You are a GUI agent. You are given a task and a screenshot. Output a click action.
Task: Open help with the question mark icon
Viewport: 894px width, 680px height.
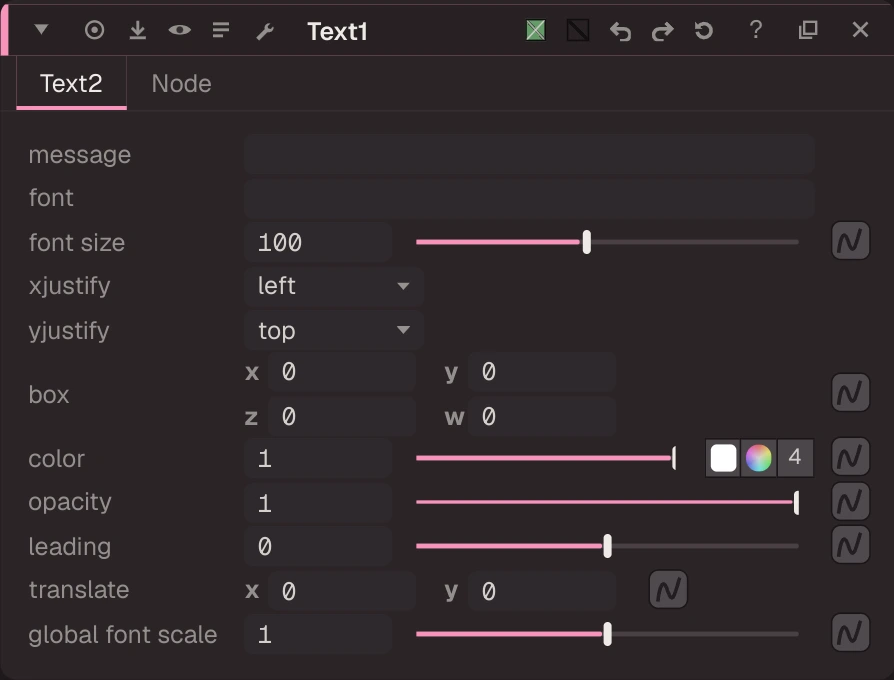click(755, 30)
